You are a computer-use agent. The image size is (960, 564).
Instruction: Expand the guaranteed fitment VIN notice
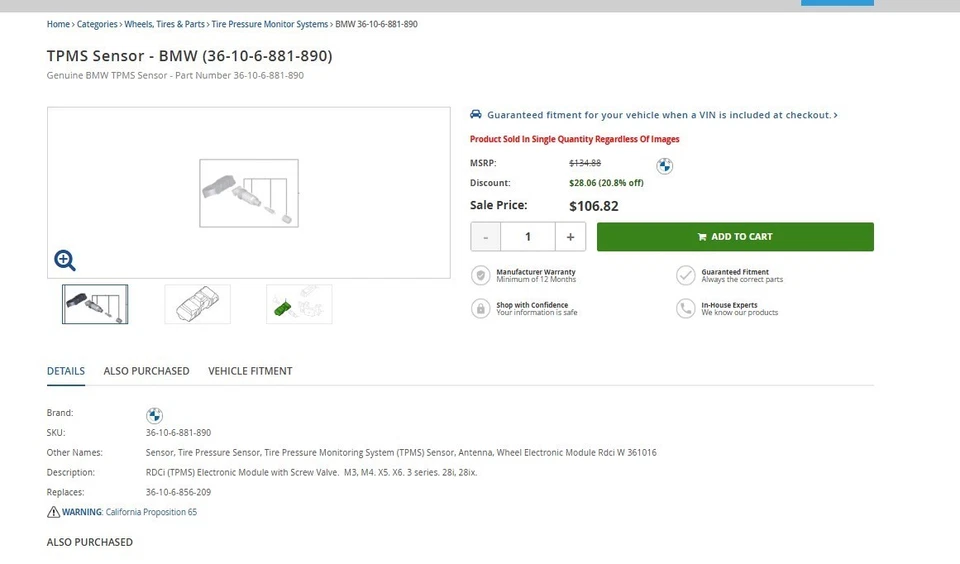[x=655, y=115]
